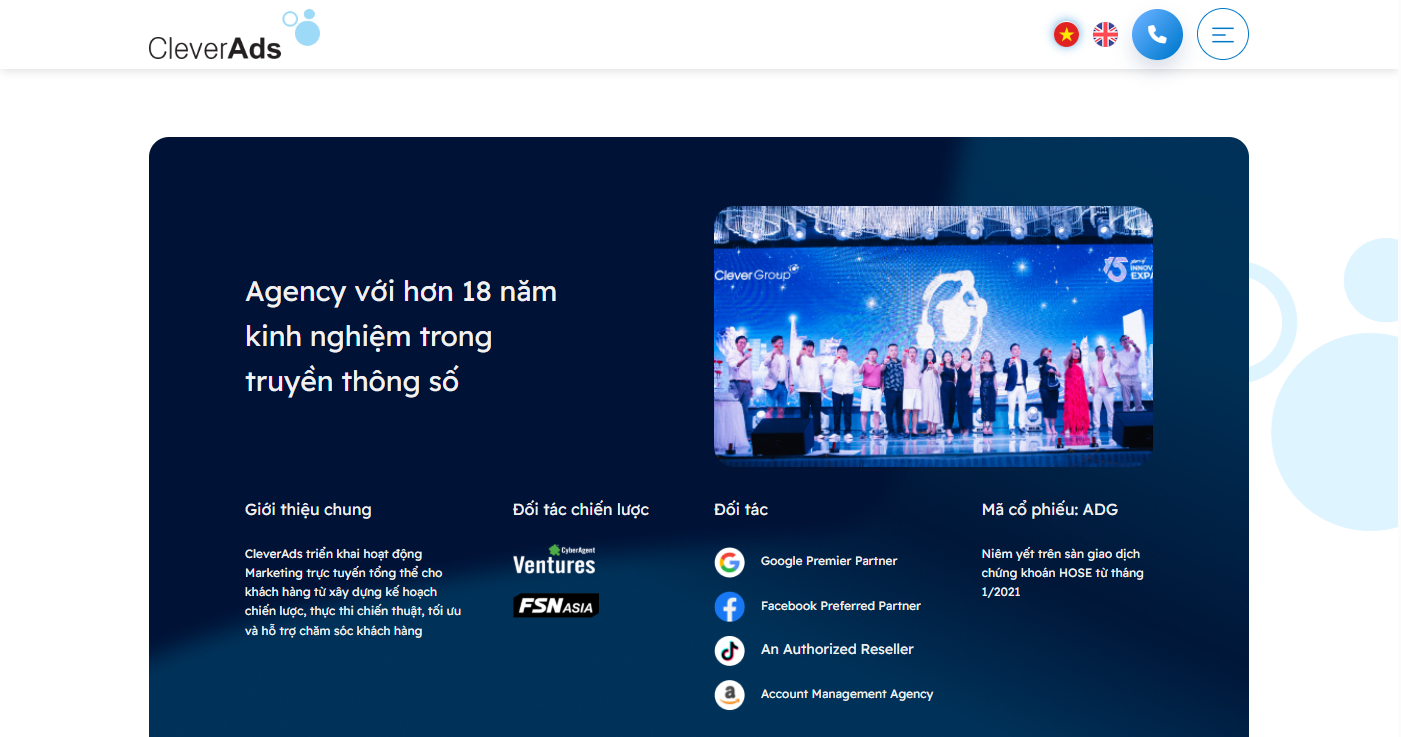Select the 'Google Premier Partner' text
Viewport: 1401px width, 737px height.
(x=829, y=561)
